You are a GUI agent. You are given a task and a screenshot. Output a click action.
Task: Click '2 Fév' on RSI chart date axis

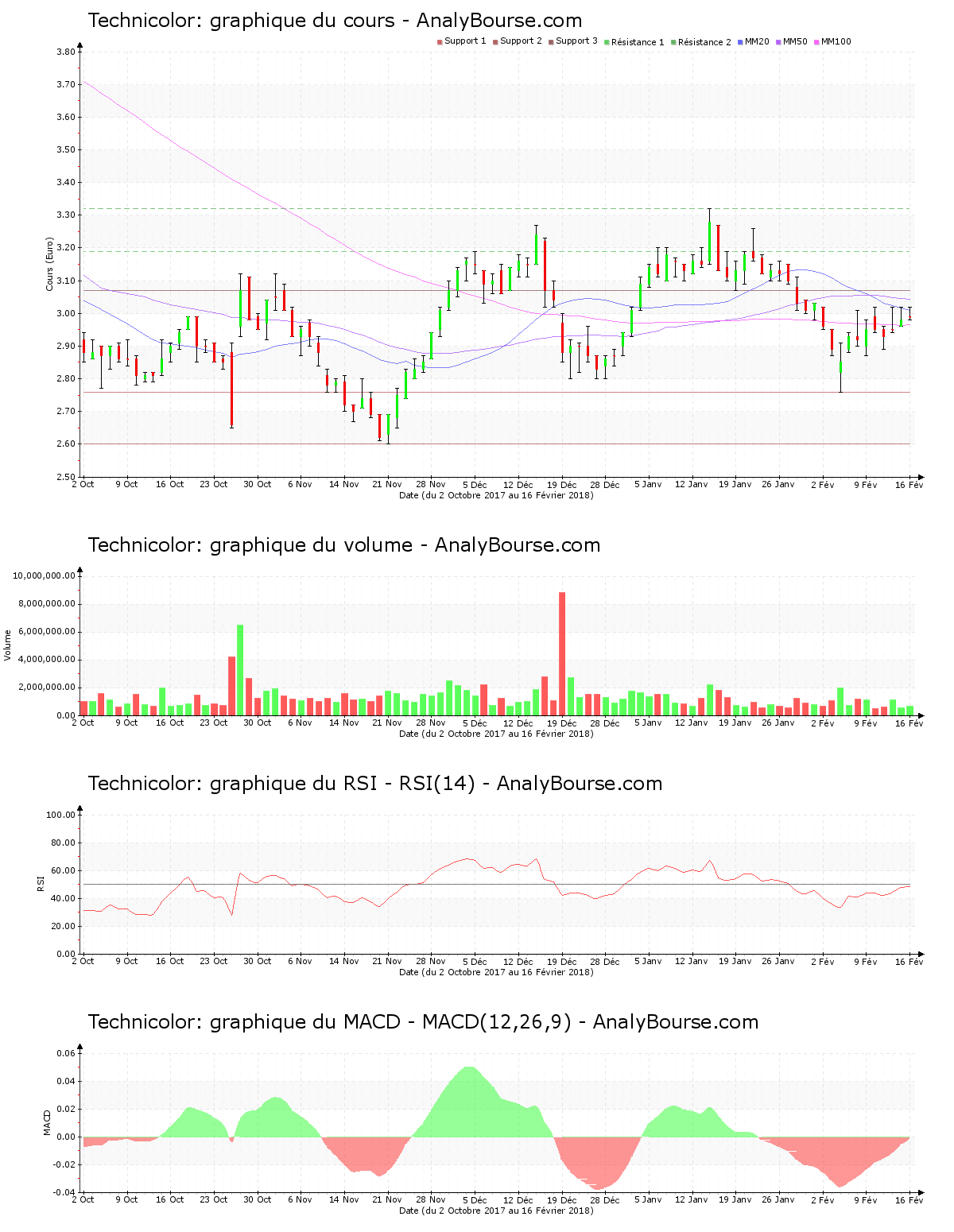click(x=823, y=961)
